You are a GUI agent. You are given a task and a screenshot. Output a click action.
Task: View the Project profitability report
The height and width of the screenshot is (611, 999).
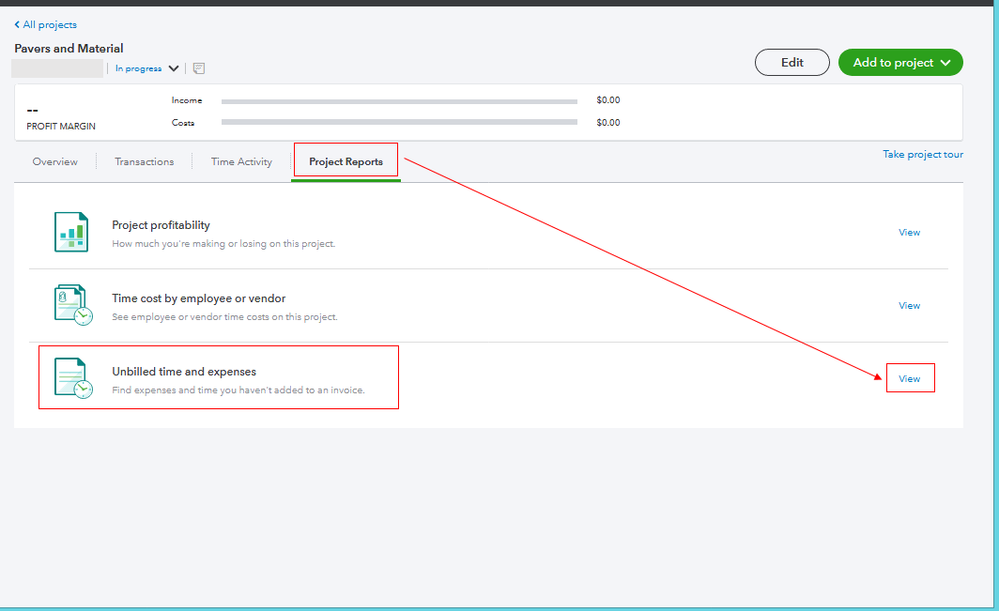pyautogui.click(x=909, y=233)
